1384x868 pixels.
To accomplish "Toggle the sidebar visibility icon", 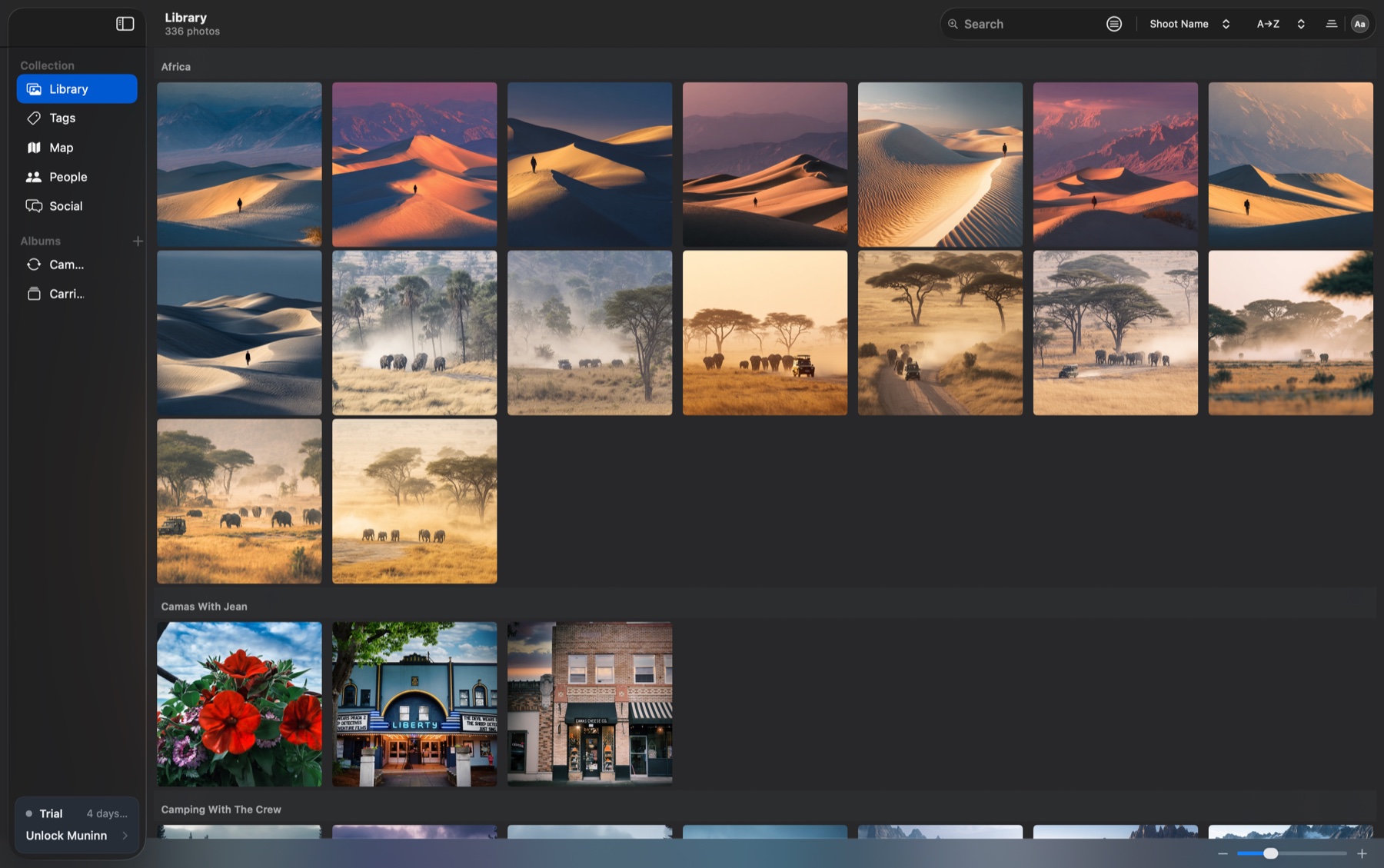I will (125, 24).
